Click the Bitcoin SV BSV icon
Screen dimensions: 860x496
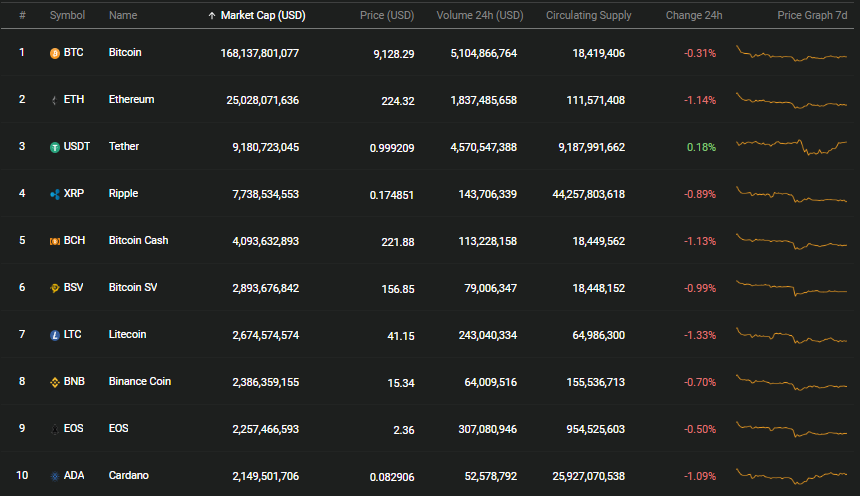click(55, 288)
